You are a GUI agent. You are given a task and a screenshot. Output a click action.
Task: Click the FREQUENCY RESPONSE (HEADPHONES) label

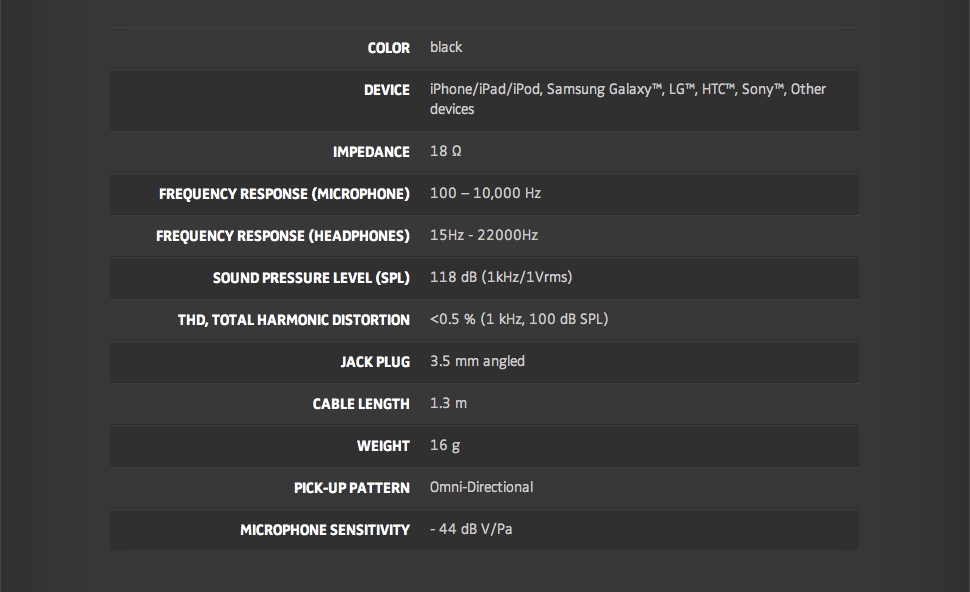click(x=283, y=236)
